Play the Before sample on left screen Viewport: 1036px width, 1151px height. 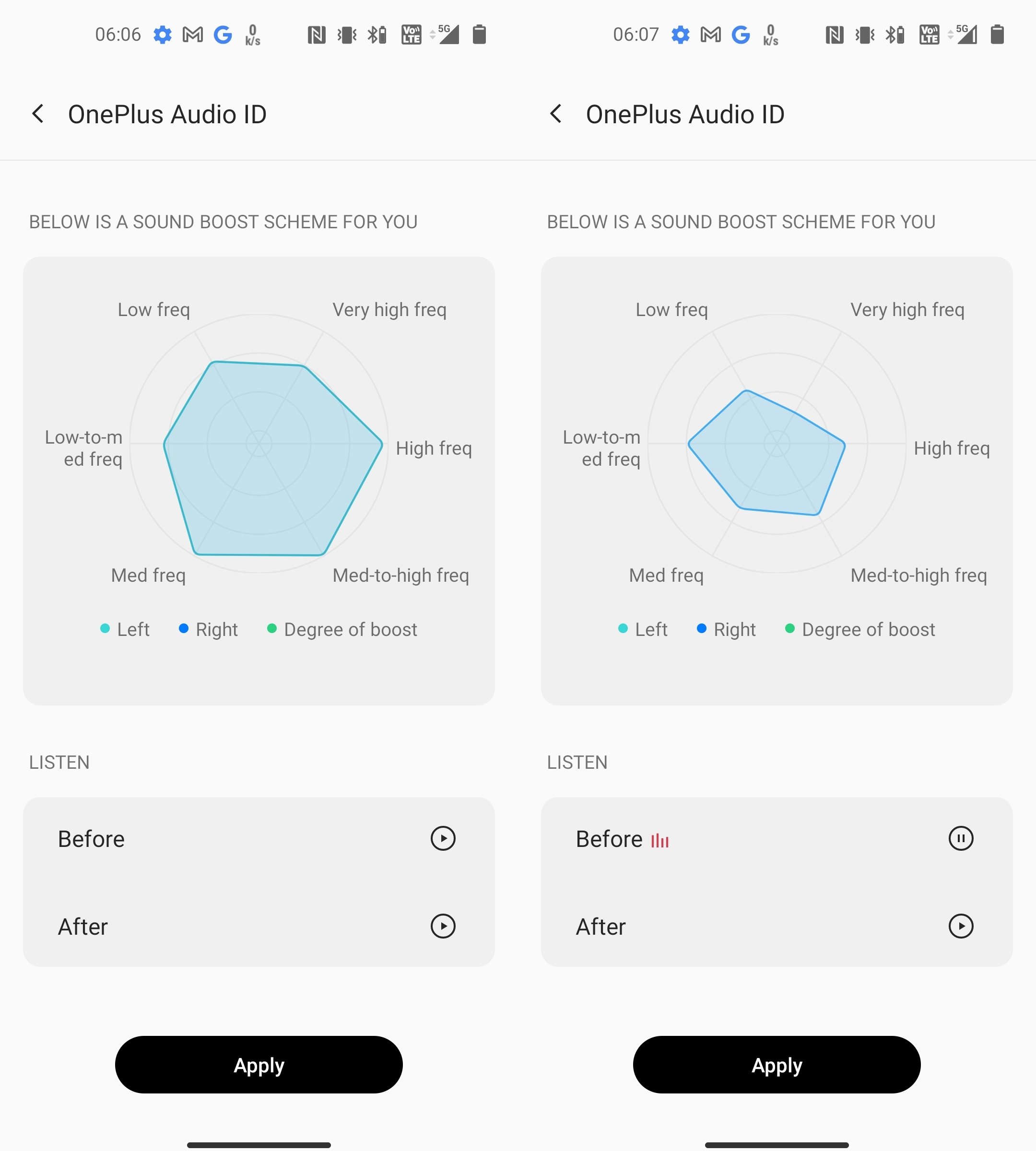coord(443,838)
